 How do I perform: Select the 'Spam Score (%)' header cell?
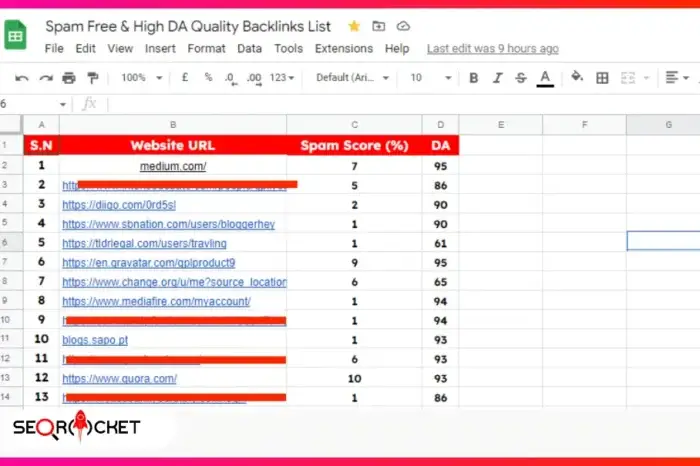click(354, 146)
